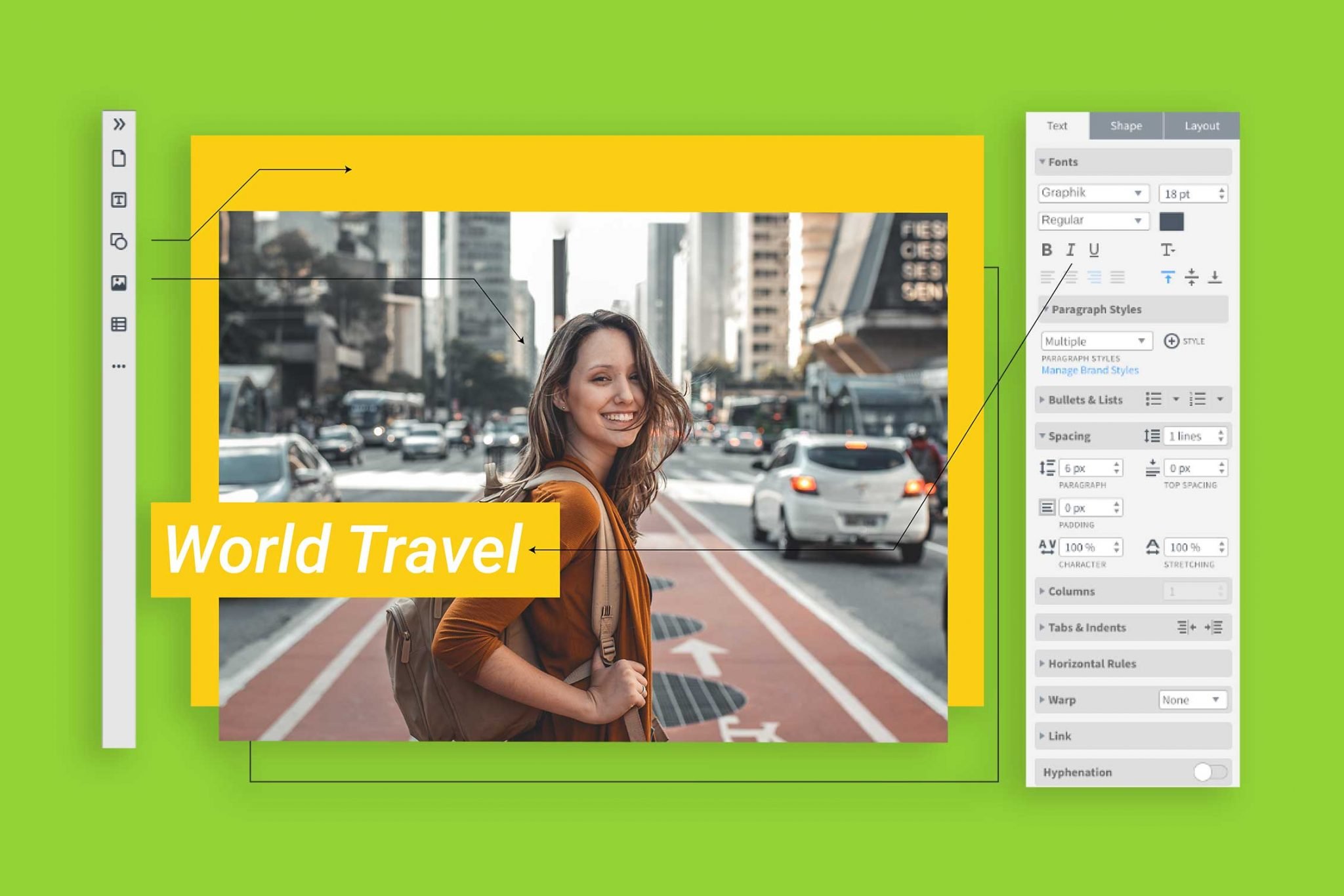Apply bold formatting to text

click(x=1048, y=249)
